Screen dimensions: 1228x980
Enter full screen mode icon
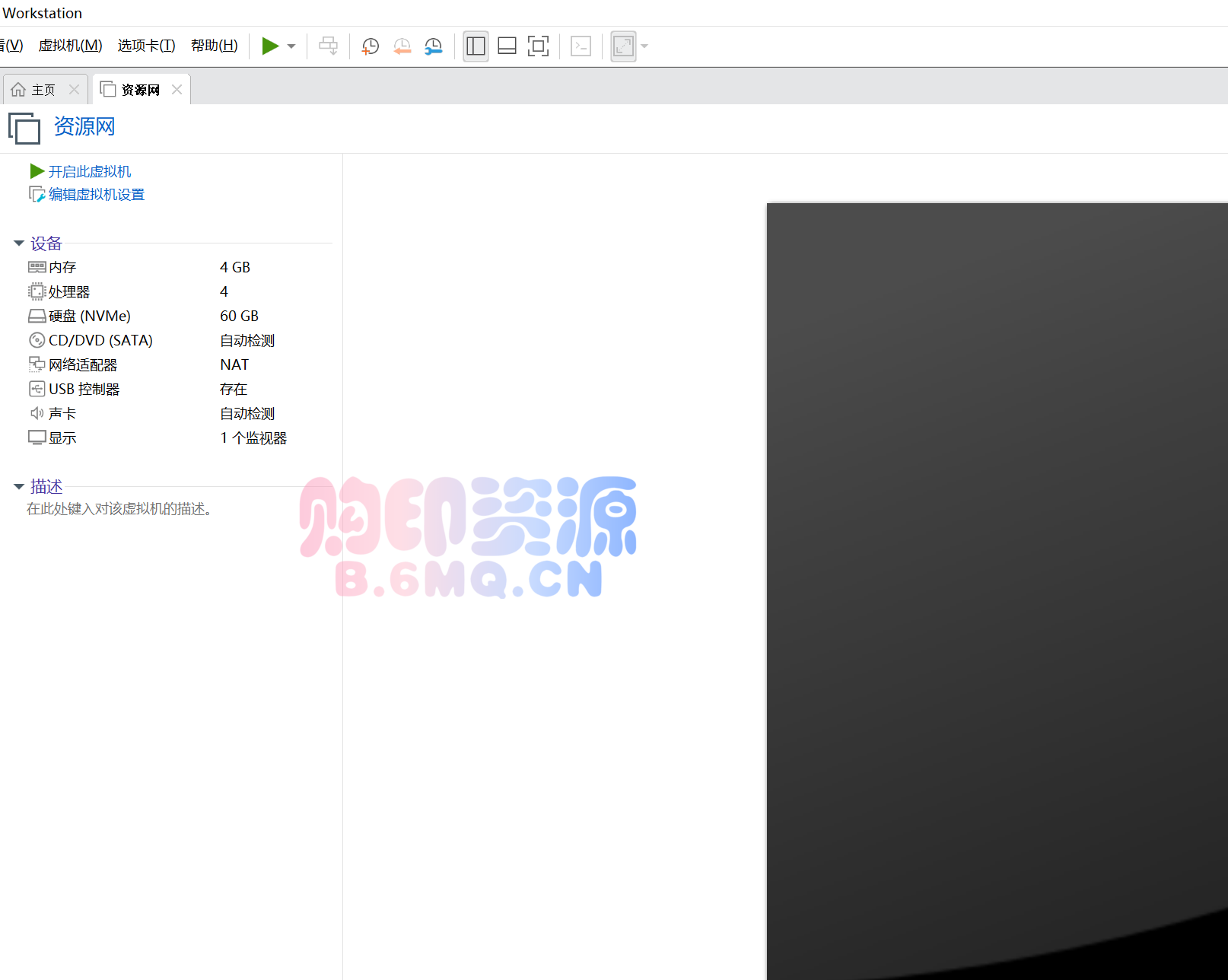[x=538, y=46]
